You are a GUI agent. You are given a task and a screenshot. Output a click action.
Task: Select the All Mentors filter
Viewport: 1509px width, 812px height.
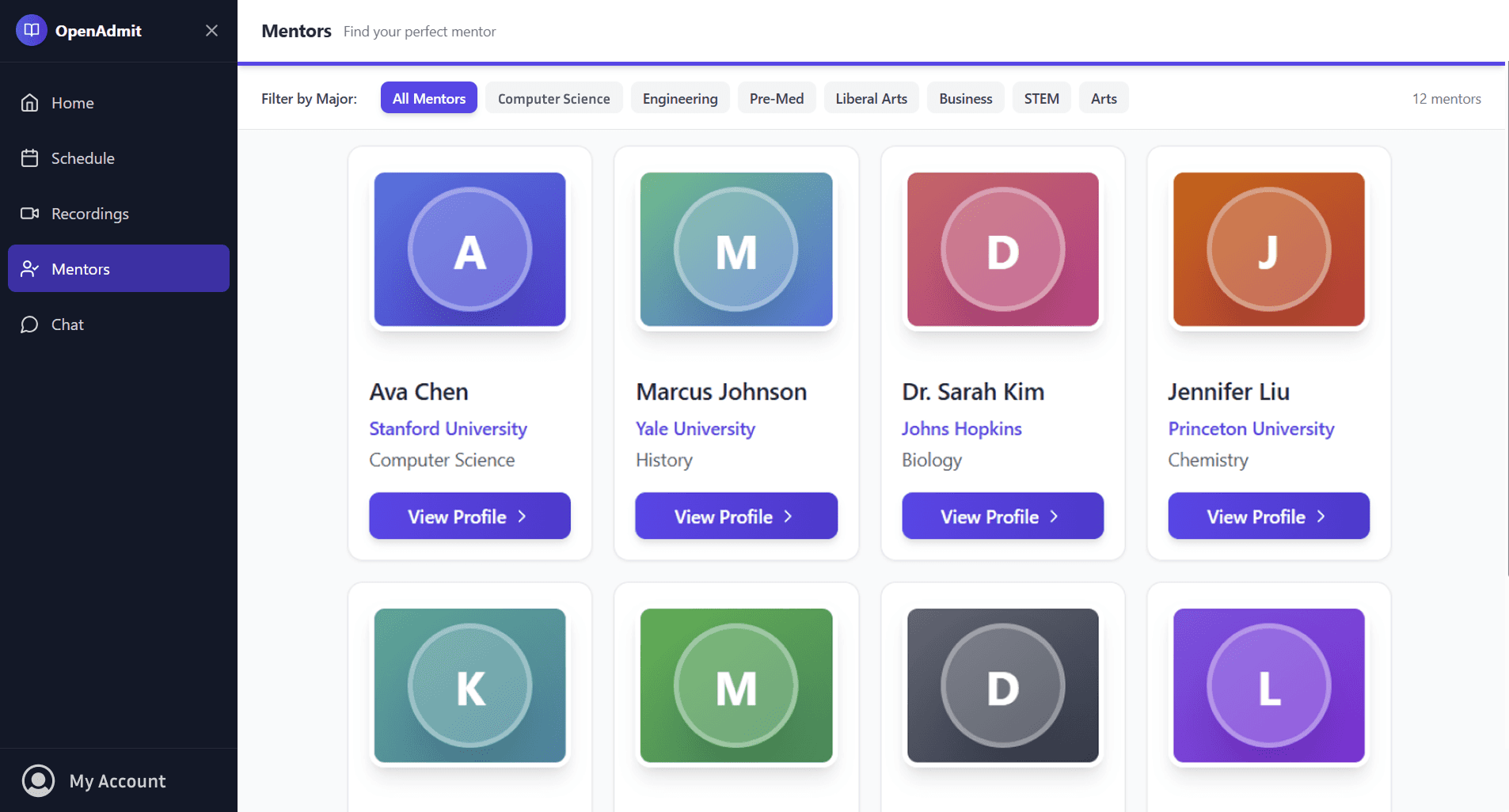click(x=429, y=98)
